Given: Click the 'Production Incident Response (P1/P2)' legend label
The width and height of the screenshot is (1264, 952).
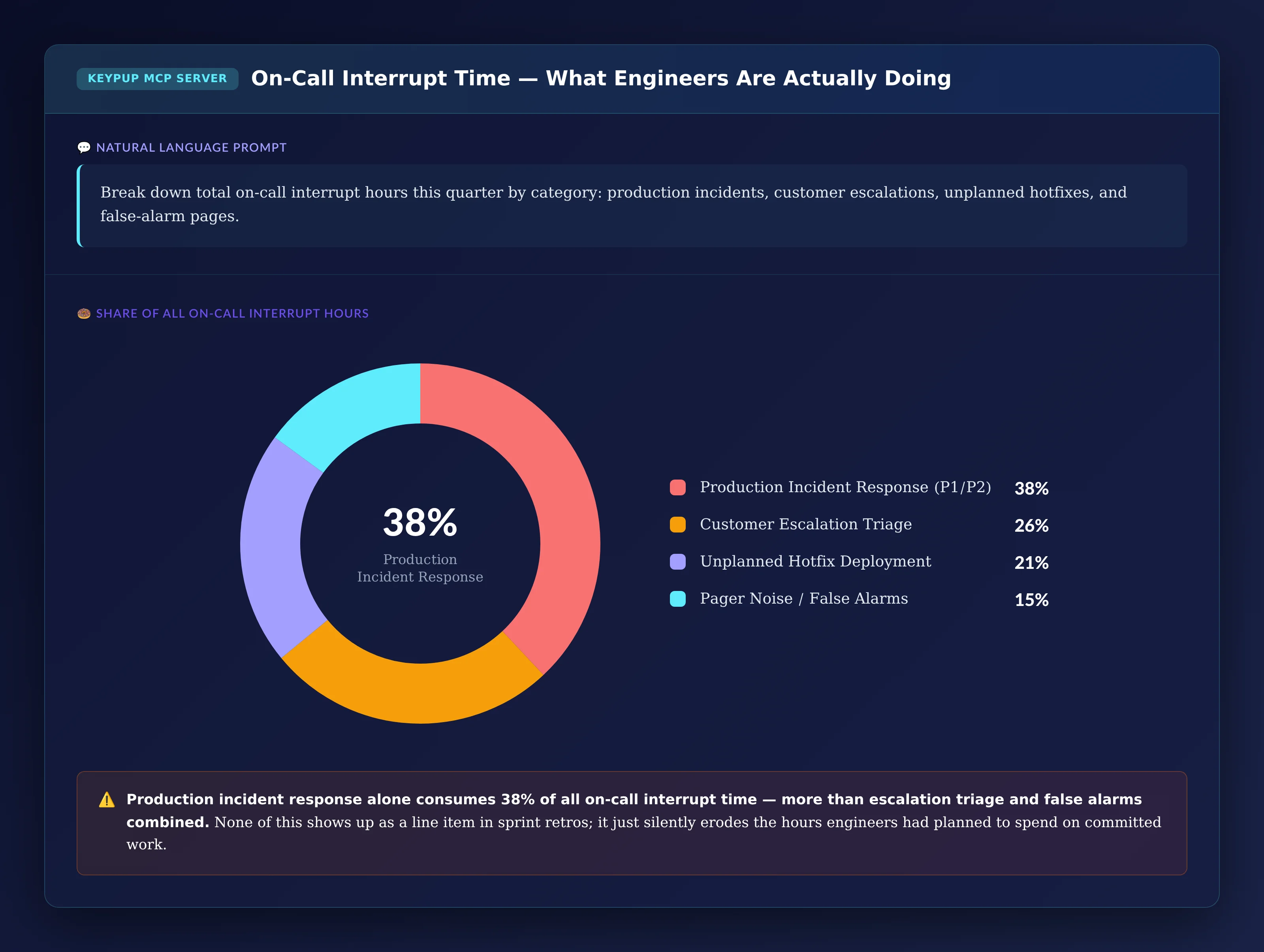Looking at the screenshot, I should click(845, 487).
